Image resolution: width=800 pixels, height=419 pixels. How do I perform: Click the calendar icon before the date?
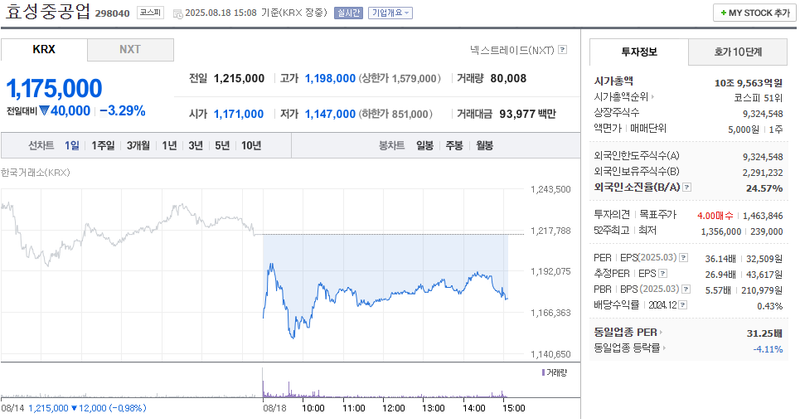point(178,13)
